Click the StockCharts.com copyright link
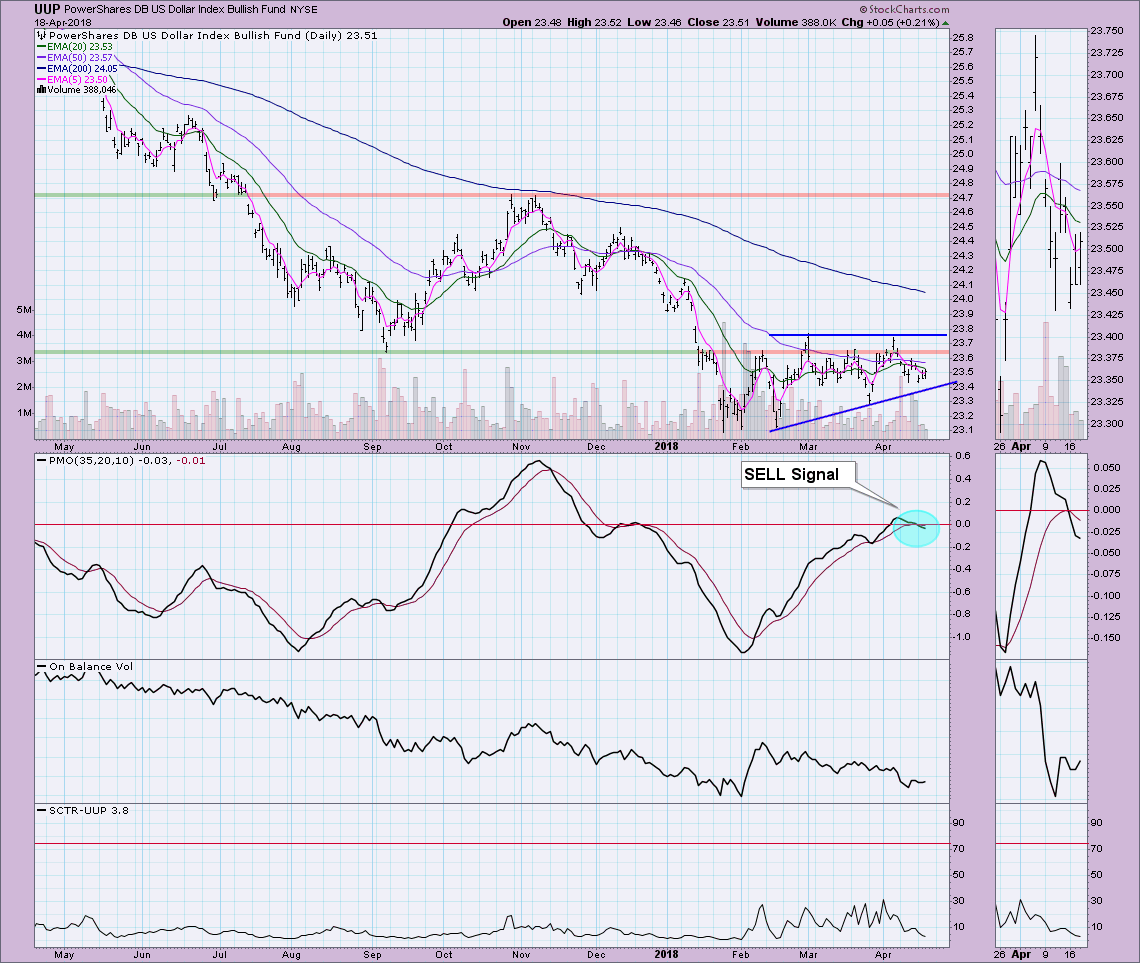 tap(904, 9)
